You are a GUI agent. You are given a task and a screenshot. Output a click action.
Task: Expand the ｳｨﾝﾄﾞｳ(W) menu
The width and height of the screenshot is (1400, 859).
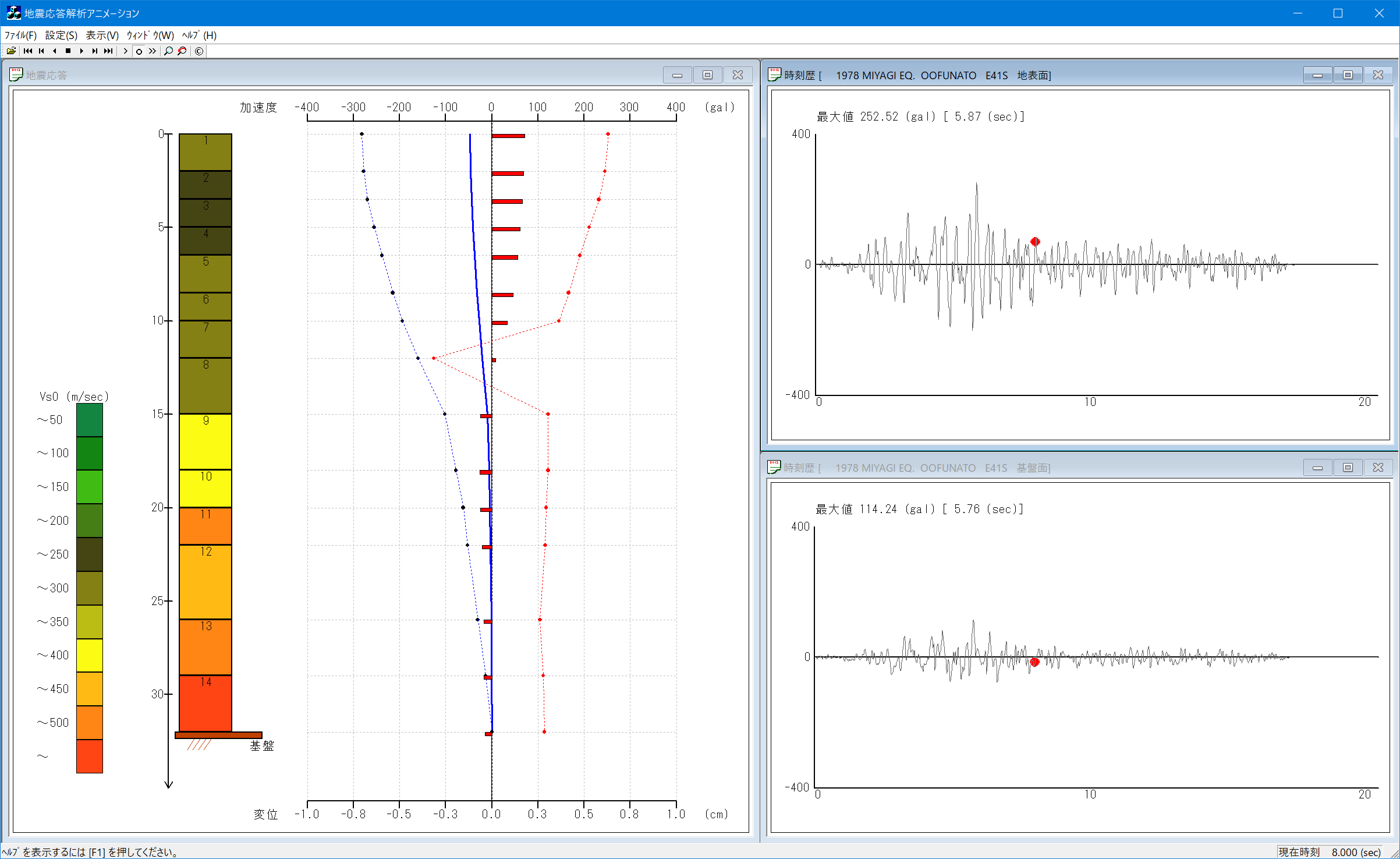click(x=150, y=36)
